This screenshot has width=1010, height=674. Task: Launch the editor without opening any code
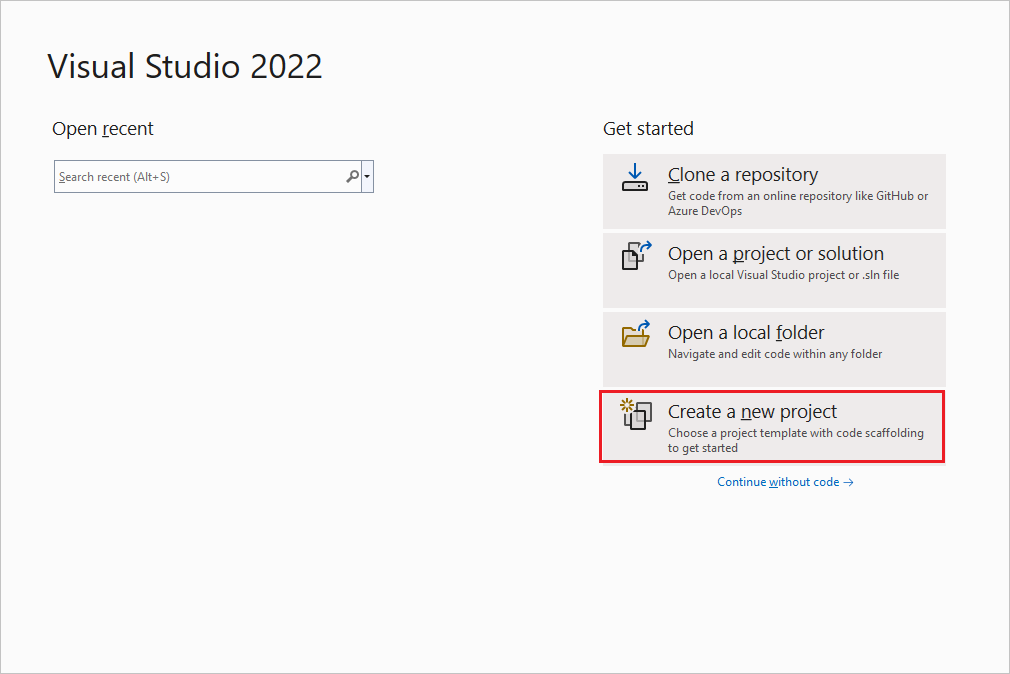click(785, 481)
